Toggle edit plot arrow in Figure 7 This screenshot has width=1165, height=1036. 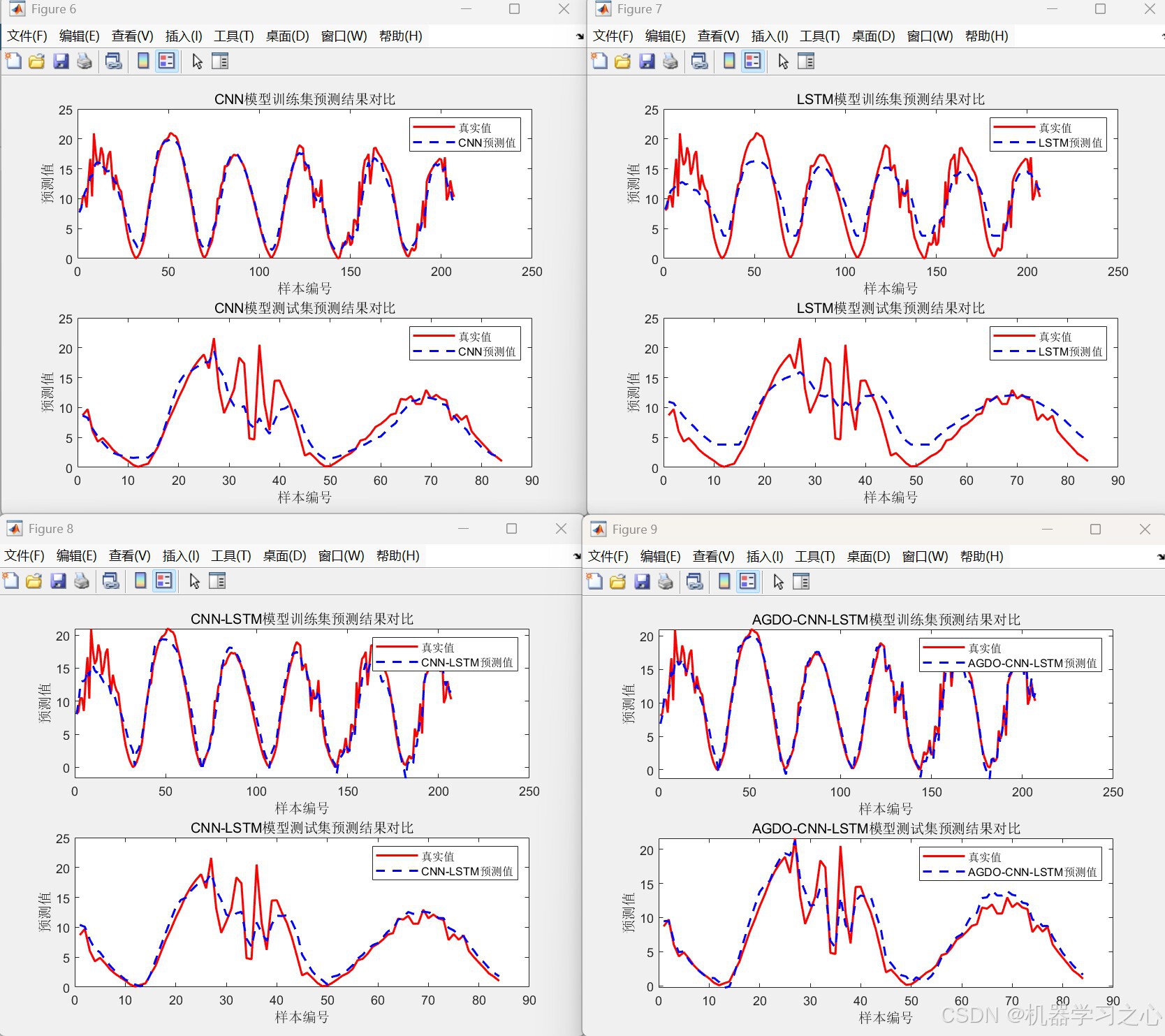[x=783, y=61]
